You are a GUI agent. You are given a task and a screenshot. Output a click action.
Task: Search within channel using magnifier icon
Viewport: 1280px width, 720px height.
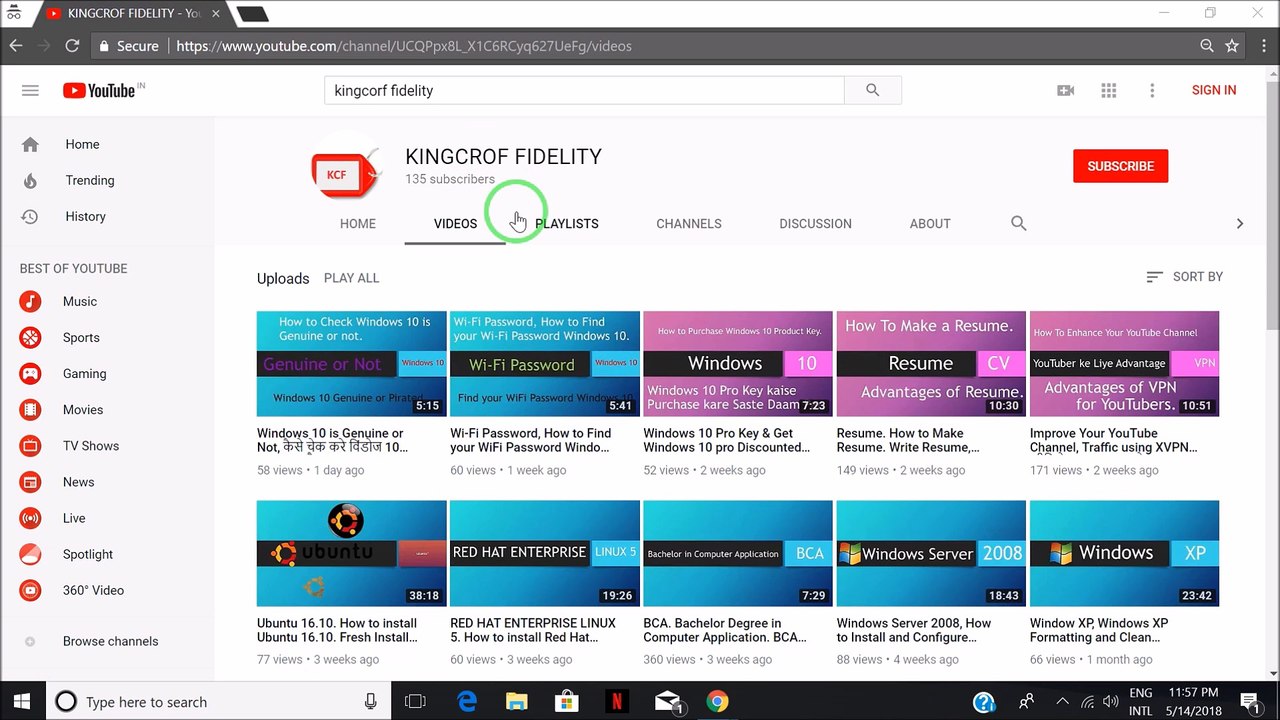1018,223
